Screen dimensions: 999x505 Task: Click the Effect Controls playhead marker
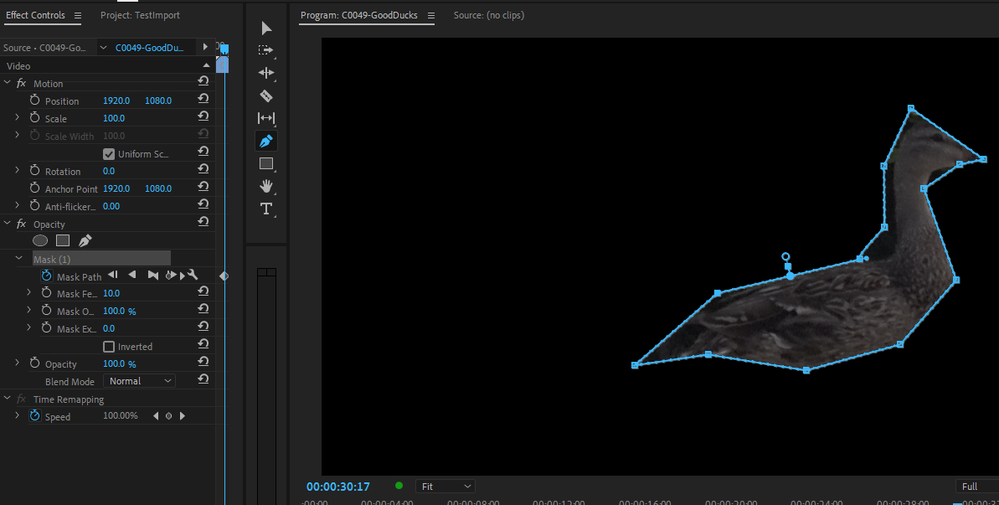223,49
